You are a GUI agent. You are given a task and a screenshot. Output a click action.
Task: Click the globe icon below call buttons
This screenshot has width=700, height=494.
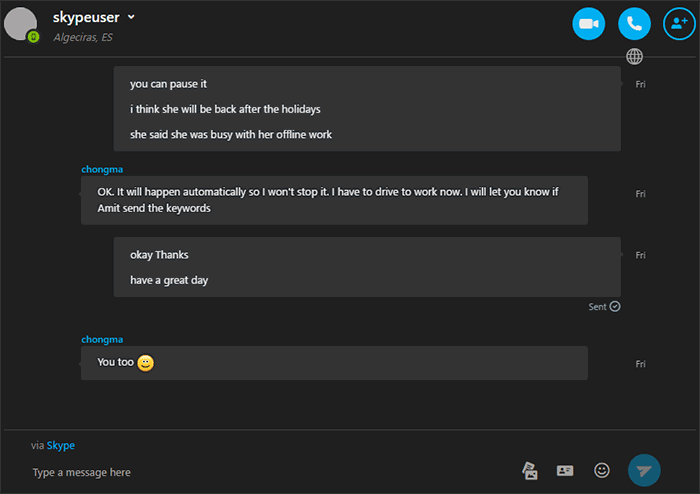634,57
